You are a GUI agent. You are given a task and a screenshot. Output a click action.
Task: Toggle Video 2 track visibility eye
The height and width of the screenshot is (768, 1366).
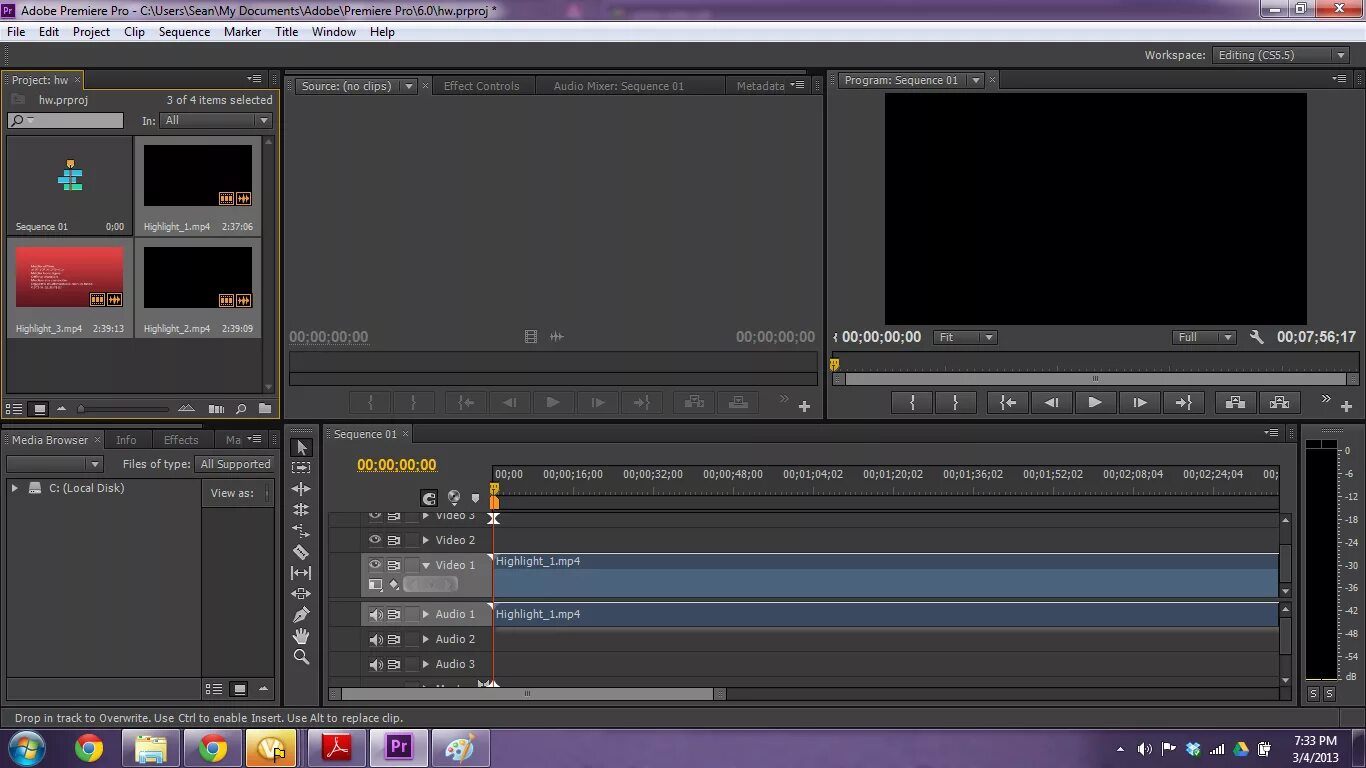pos(375,539)
